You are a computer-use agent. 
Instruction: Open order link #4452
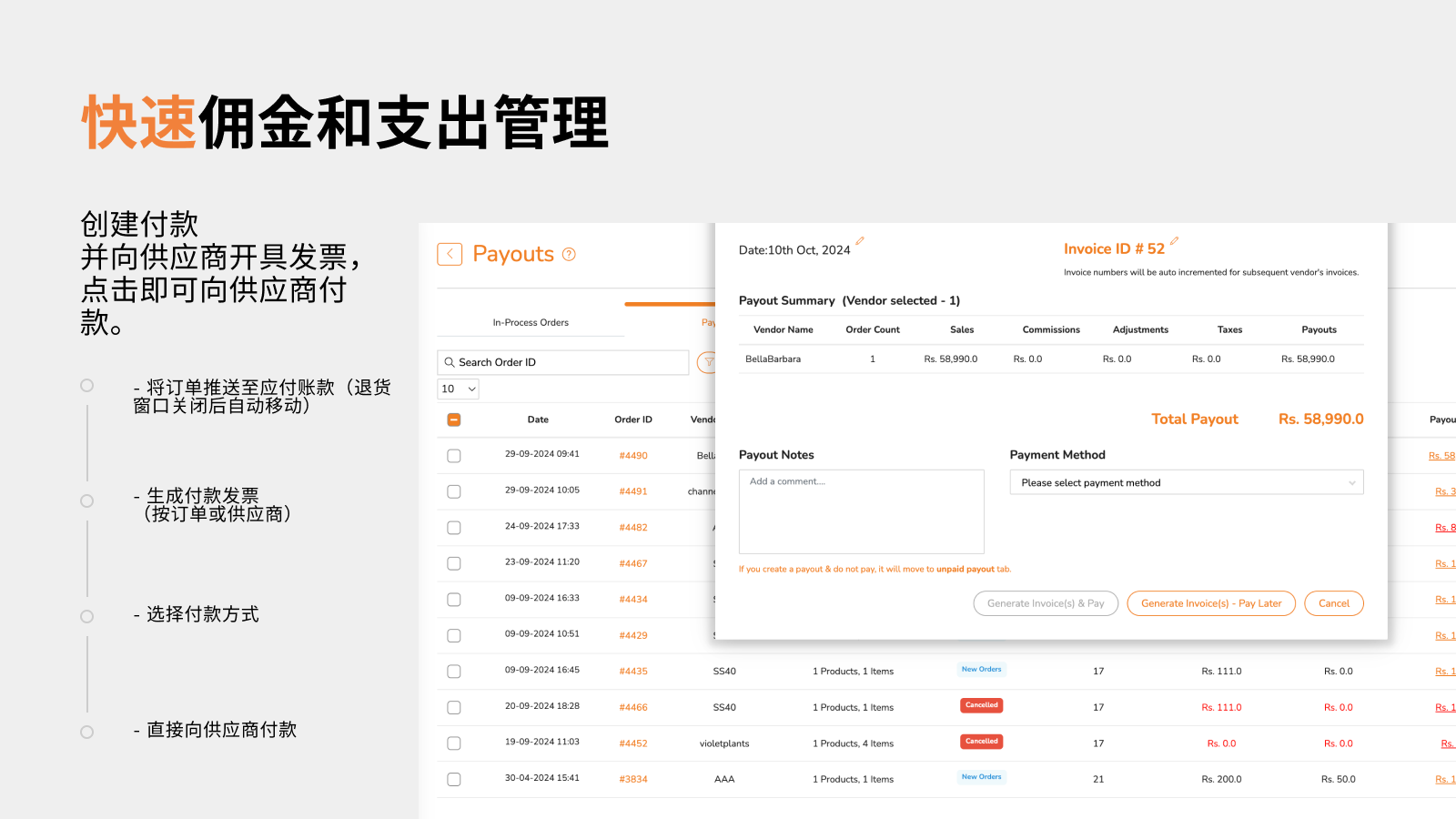[x=633, y=743]
